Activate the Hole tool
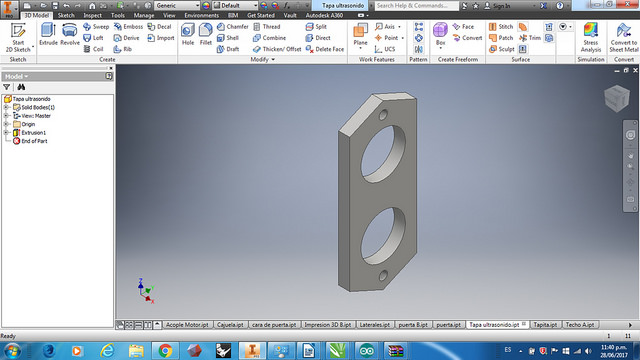Viewport: 640px width, 360px height. 188,34
